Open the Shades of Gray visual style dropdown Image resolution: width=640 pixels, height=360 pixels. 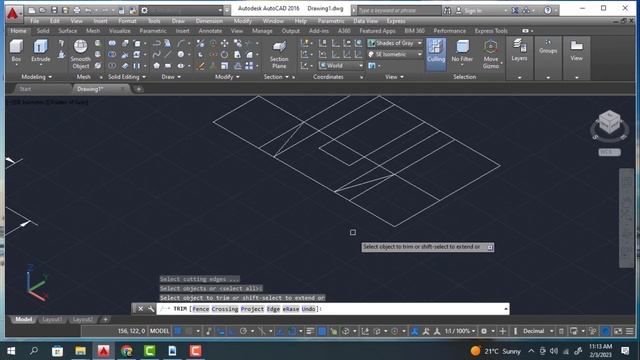pos(395,43)
